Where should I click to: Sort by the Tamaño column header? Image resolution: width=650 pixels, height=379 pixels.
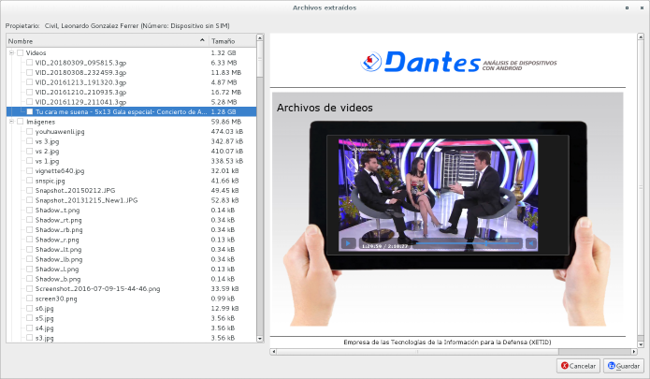232,41
